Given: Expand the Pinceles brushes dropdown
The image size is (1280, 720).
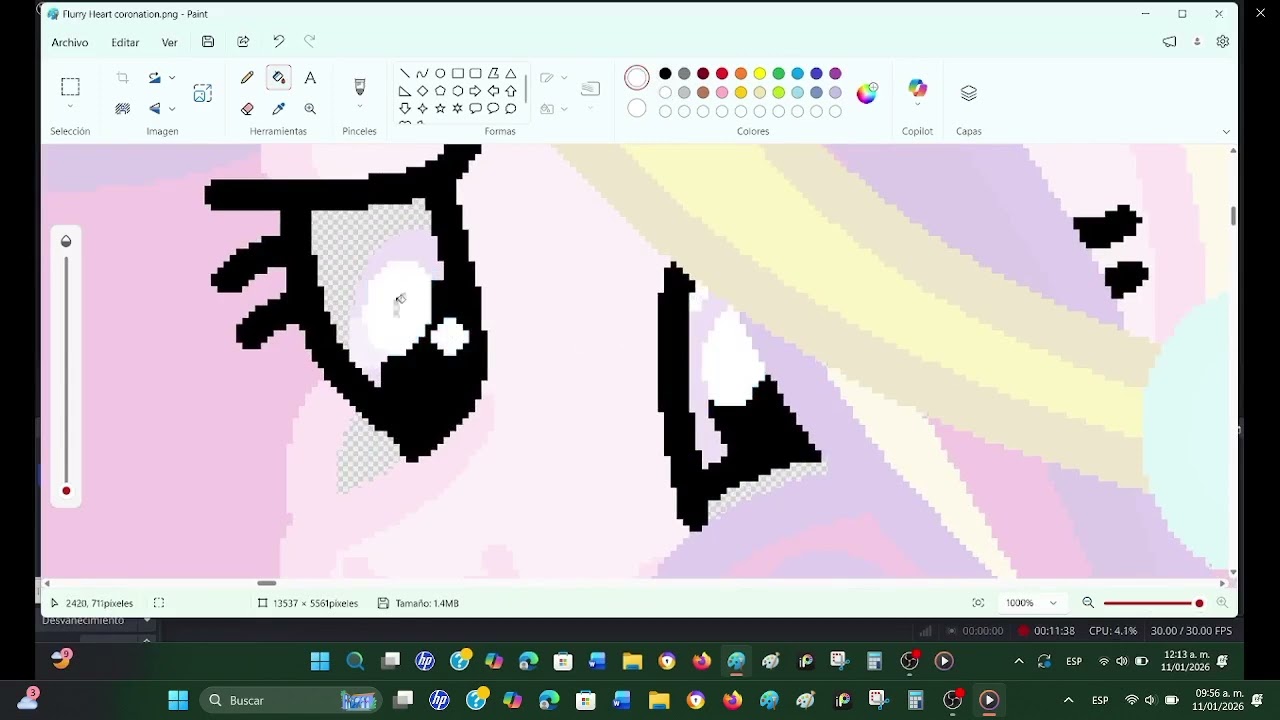Looking at the screenshot, I should [360, 107].
